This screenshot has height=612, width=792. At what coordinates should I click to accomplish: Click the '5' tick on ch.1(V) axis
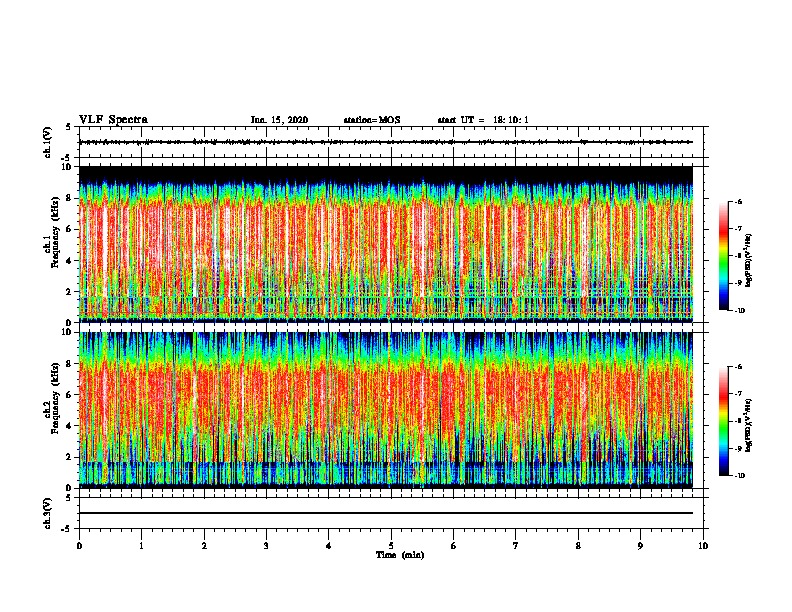tap(68, 127)
